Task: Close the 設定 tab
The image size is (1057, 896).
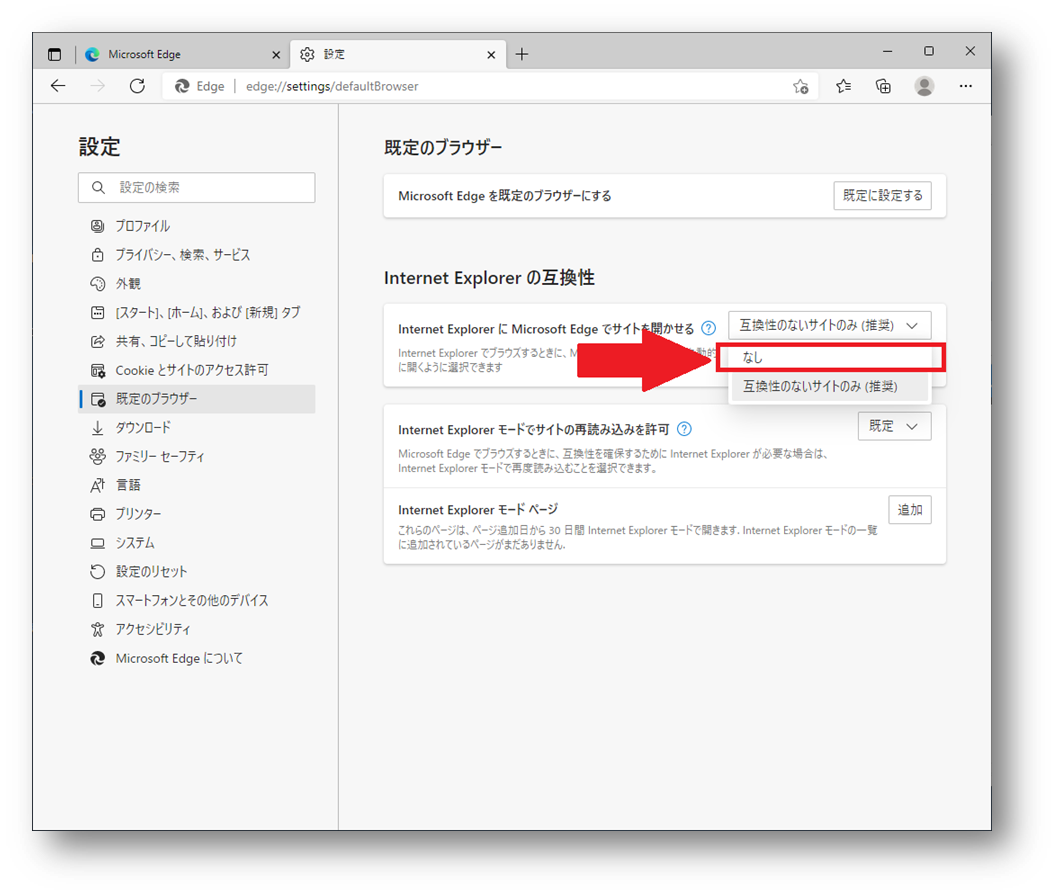Action: [491, 55]
